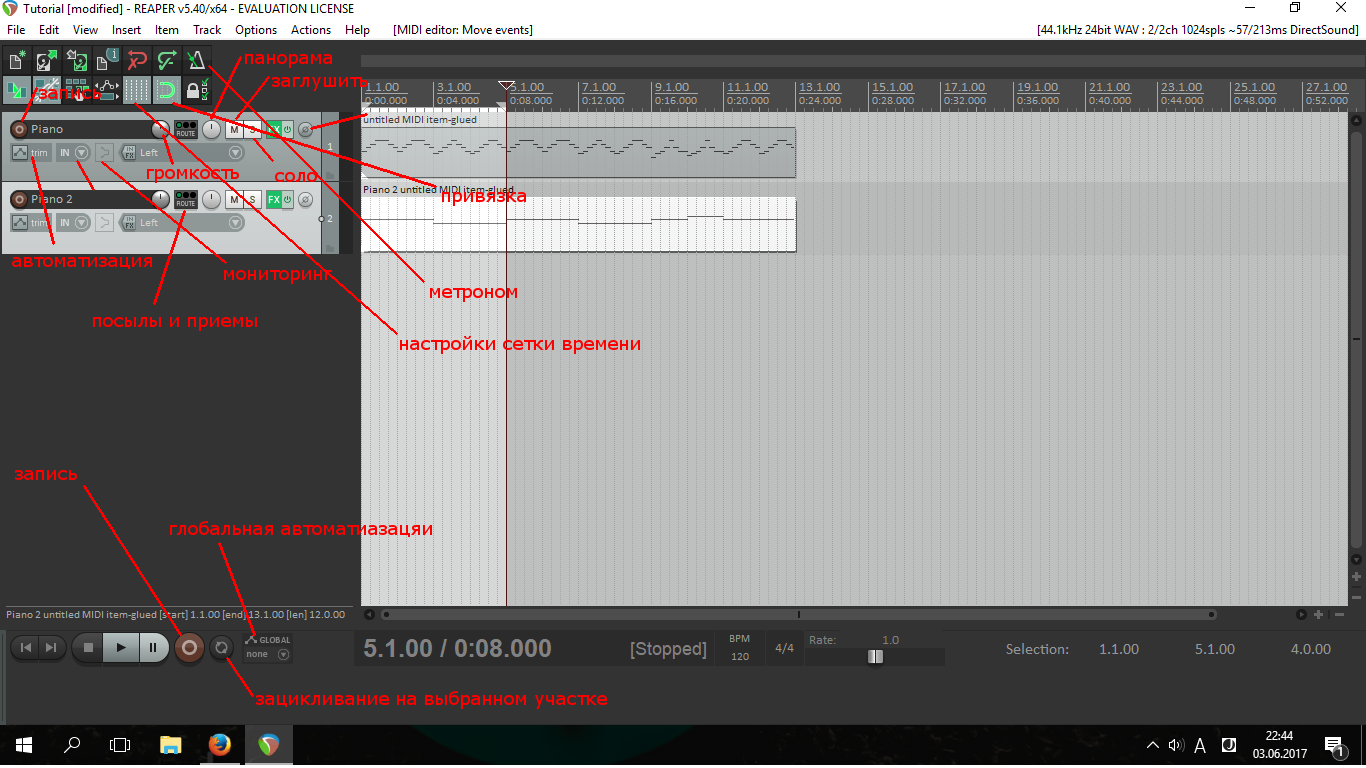Open envelope trim button on Piano 2

point(30,223)
